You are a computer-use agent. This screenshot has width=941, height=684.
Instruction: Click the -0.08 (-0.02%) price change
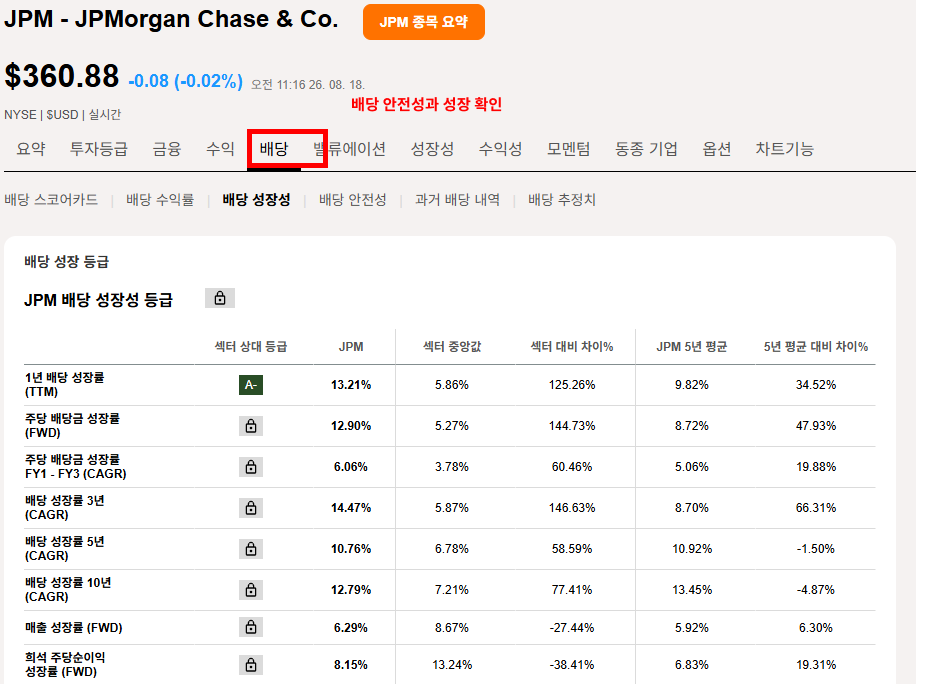pos(185,81)
